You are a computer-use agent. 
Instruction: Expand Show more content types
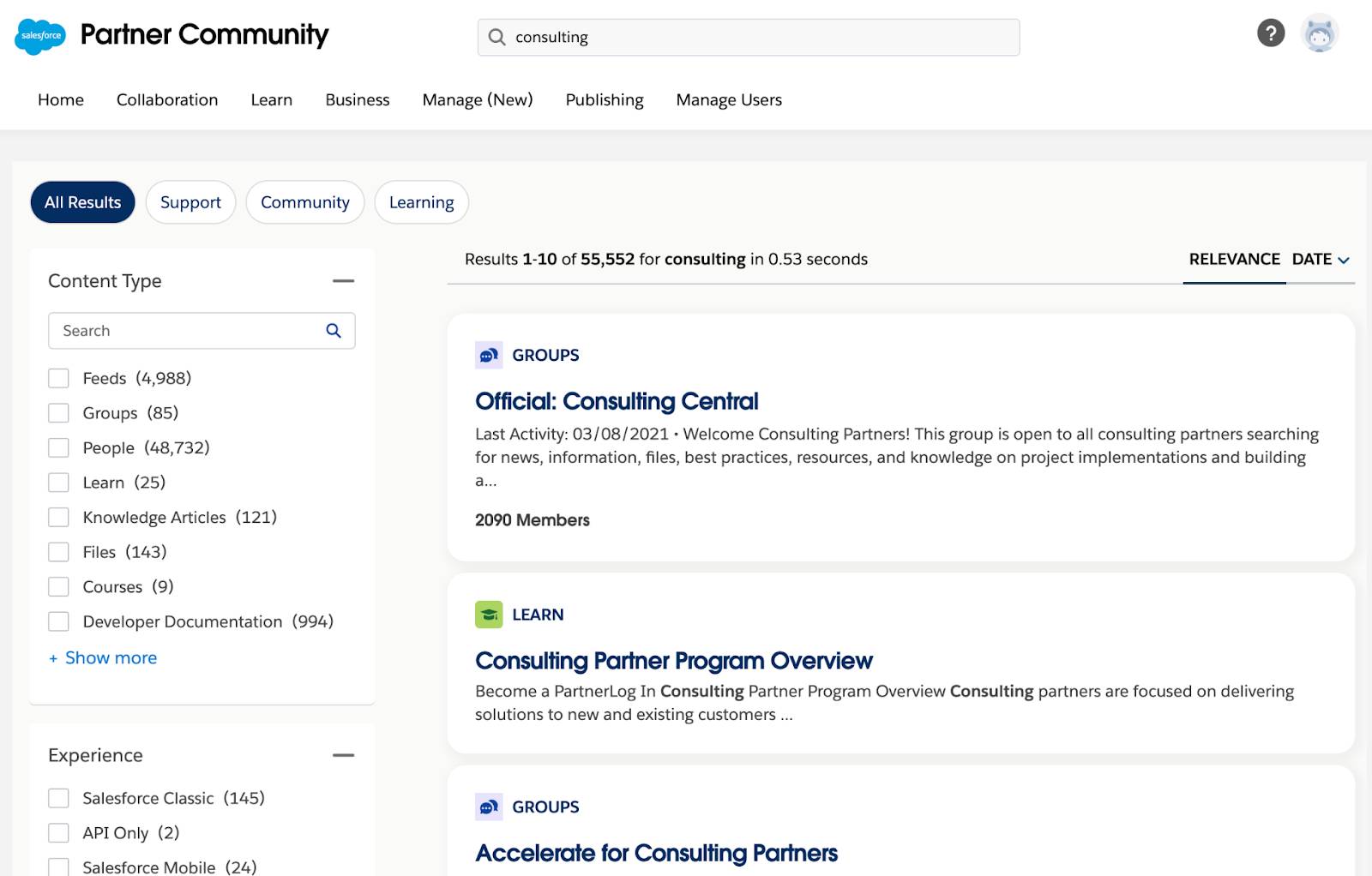point(103,658)
